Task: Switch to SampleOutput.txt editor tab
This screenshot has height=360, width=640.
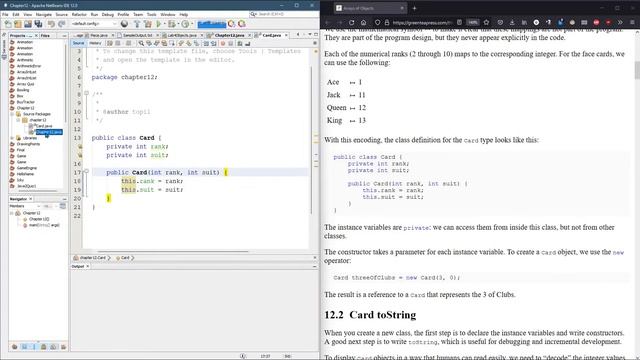Action: click(137, 36)
